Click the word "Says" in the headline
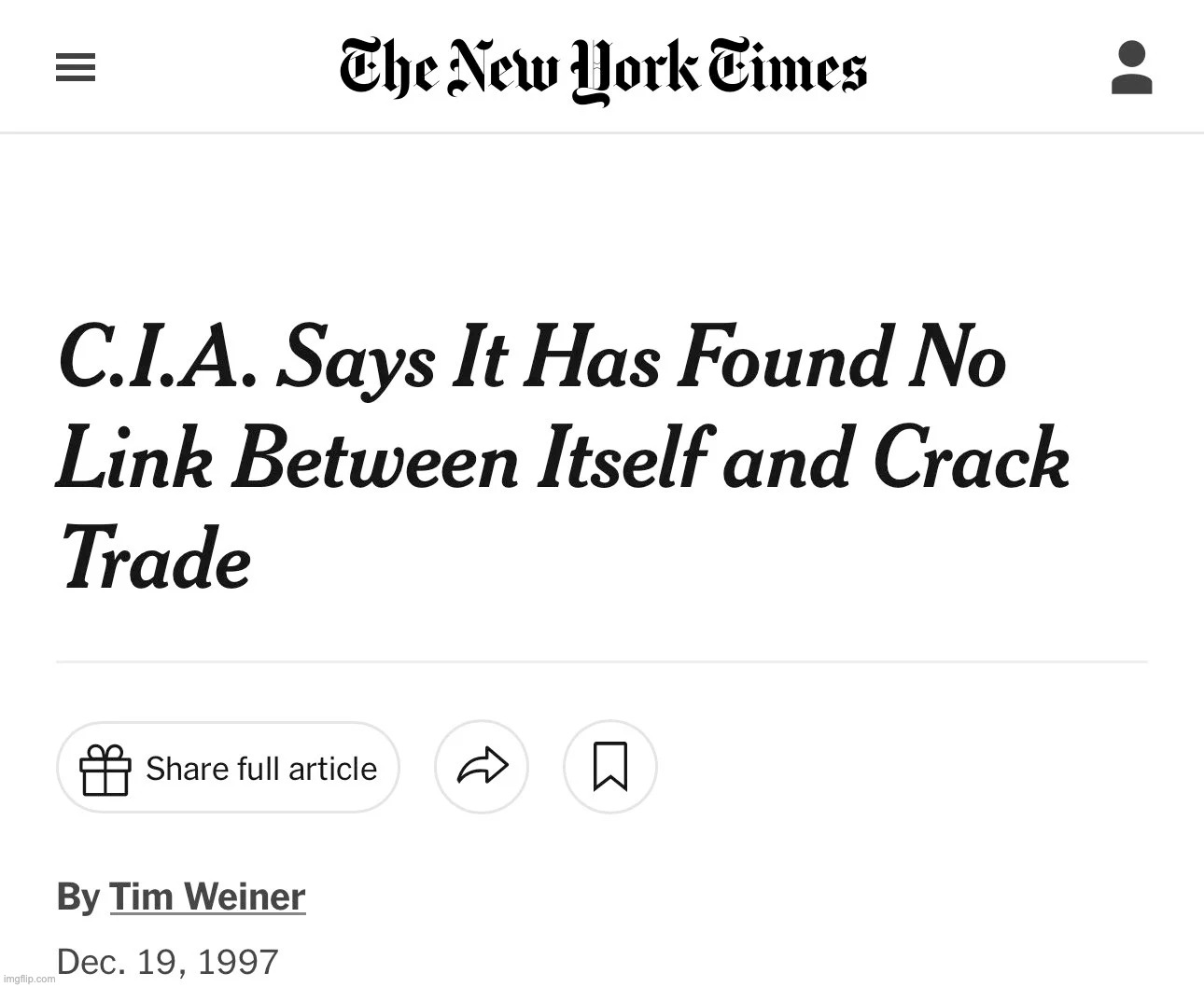1204x987 pixels. (x=356, y=359)
